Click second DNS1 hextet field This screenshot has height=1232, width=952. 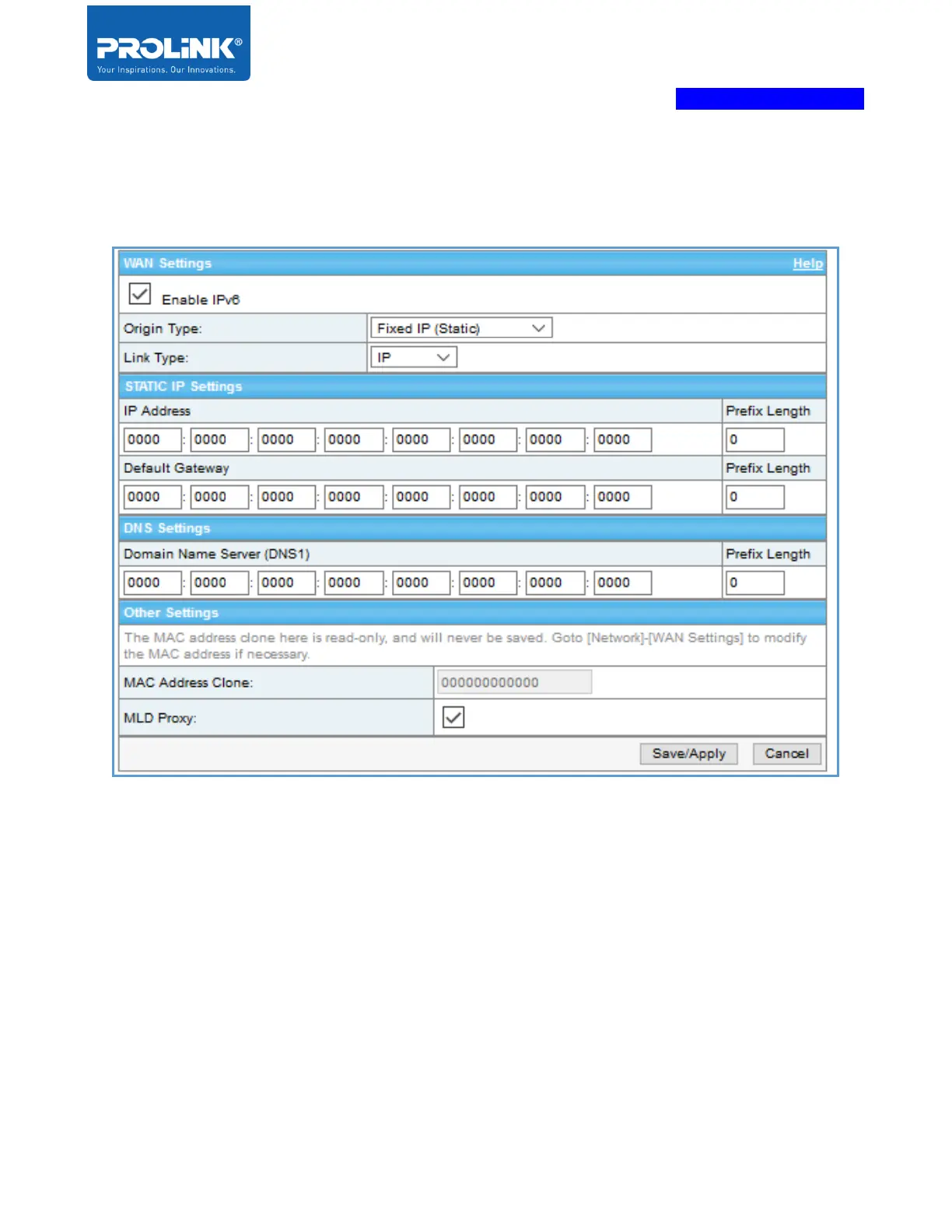pos(219,583)
